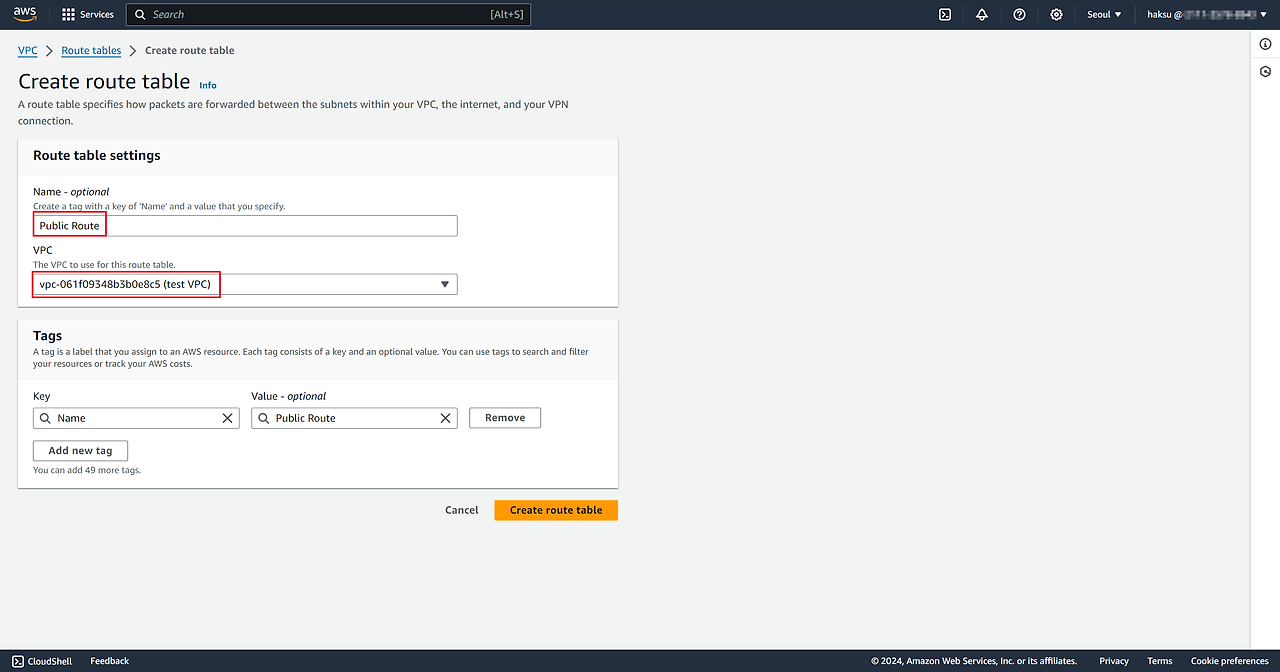Screen dimensions: 1280x672
Task: Clear the Public Route tag value
Action: (x=445, y=418)
